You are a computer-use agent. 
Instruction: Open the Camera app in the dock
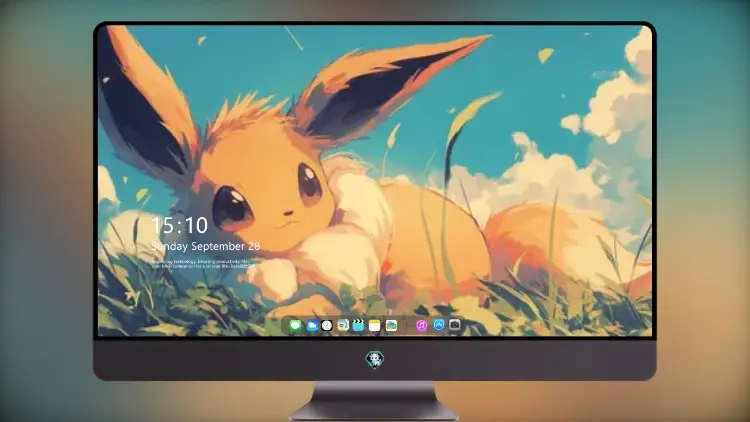point(455,325)
